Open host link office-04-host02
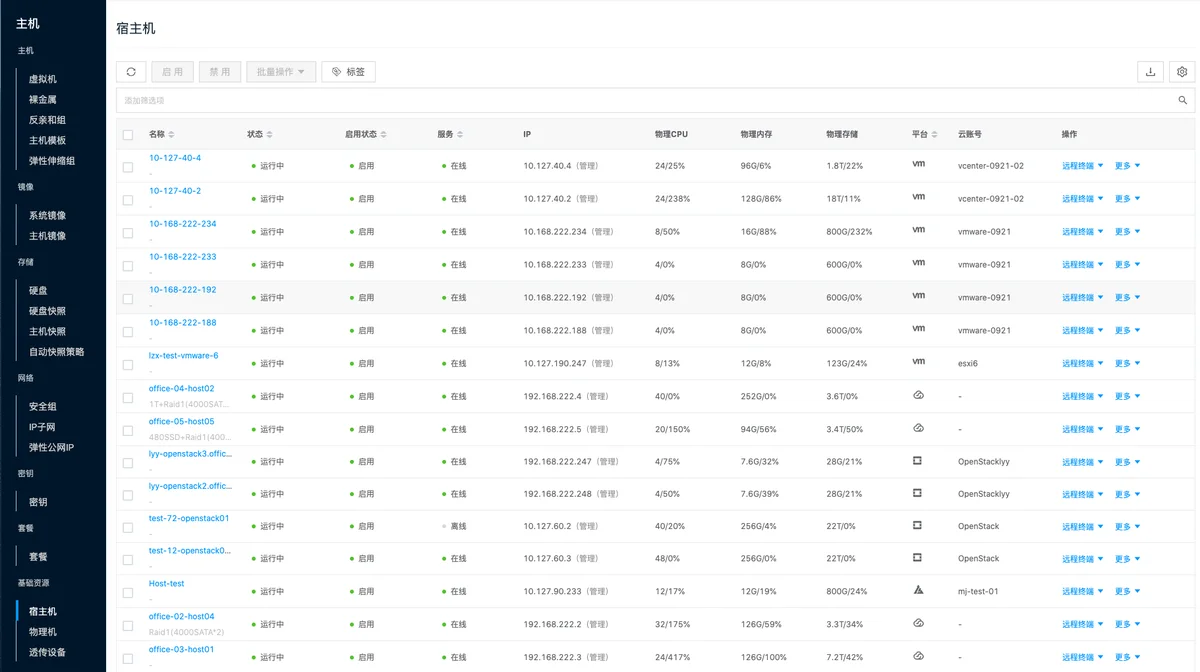The image size is (1200, 672). point(182,388)
